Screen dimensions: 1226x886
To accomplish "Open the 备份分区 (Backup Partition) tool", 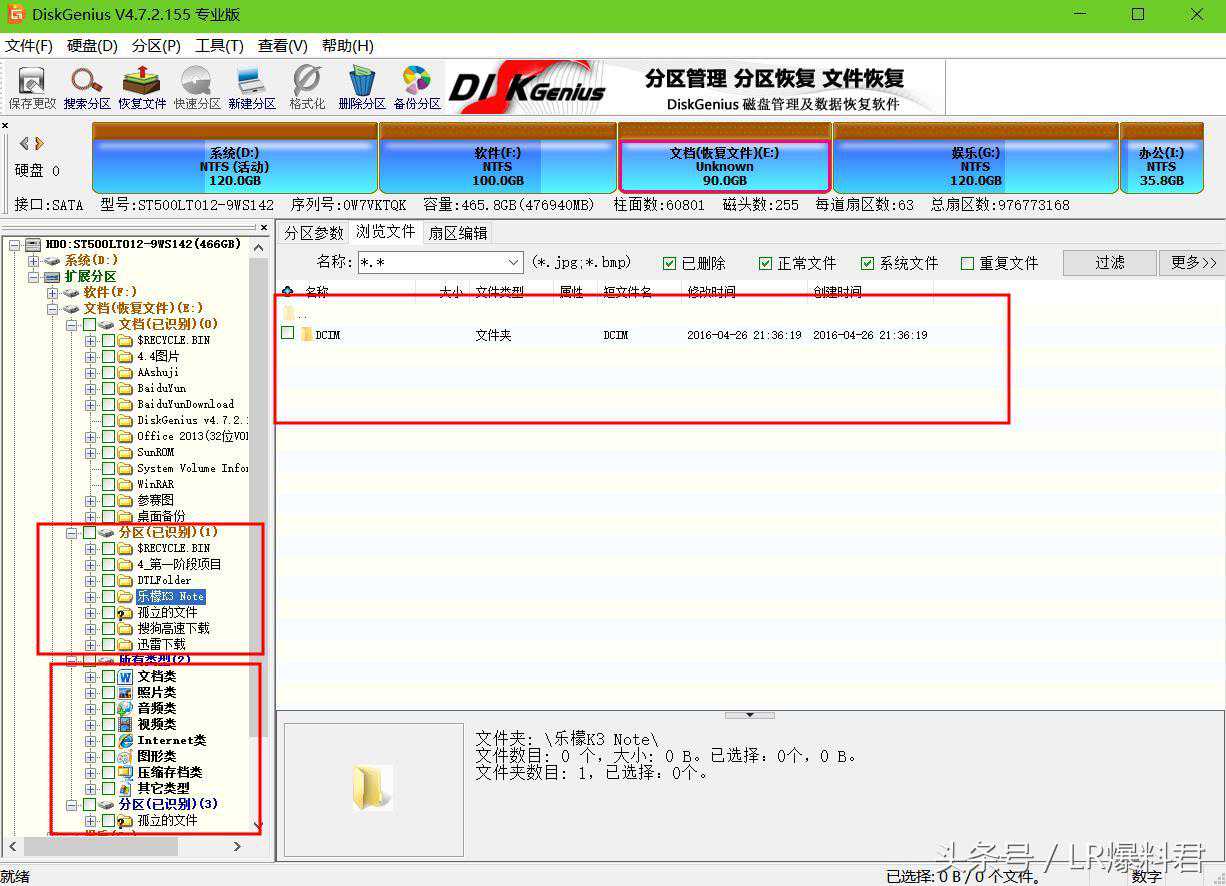I will 416,87.
